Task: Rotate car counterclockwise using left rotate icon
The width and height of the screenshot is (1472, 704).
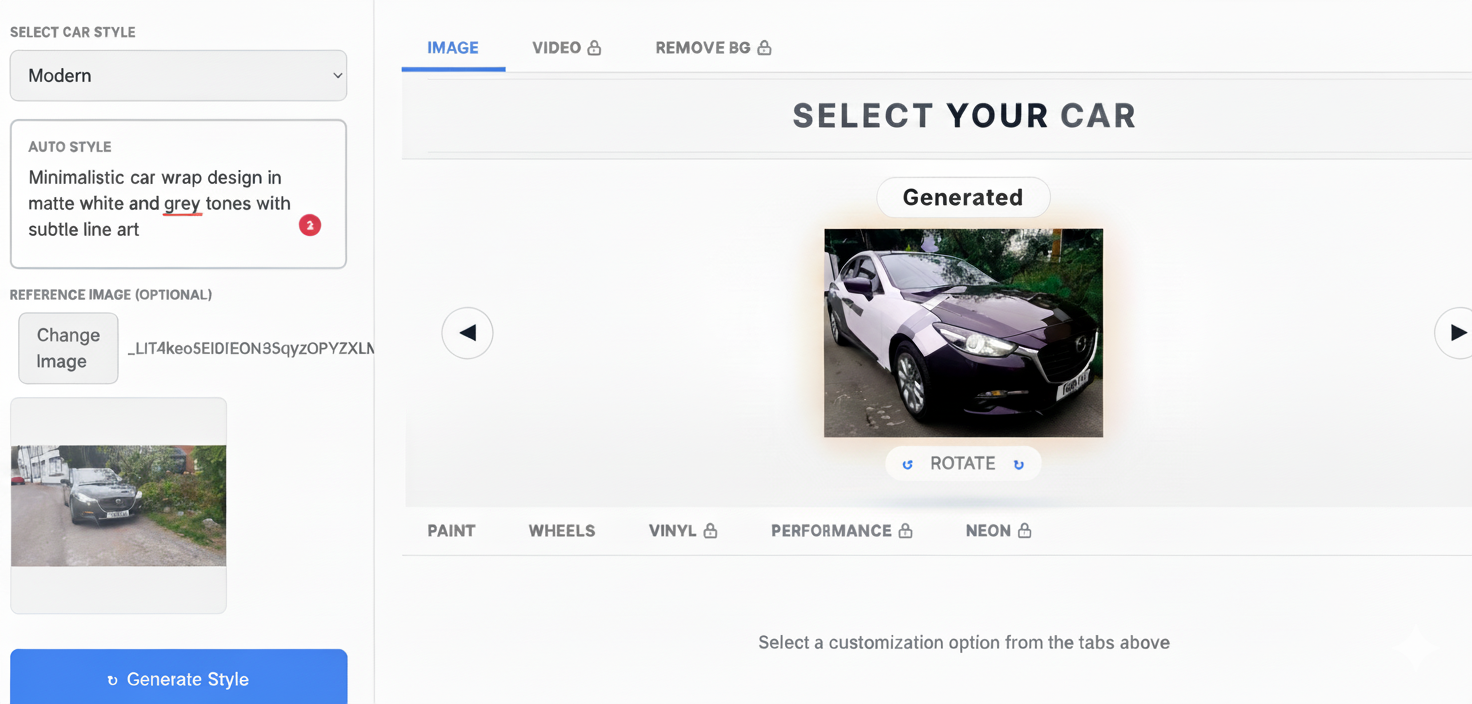Action: point(908,464)
